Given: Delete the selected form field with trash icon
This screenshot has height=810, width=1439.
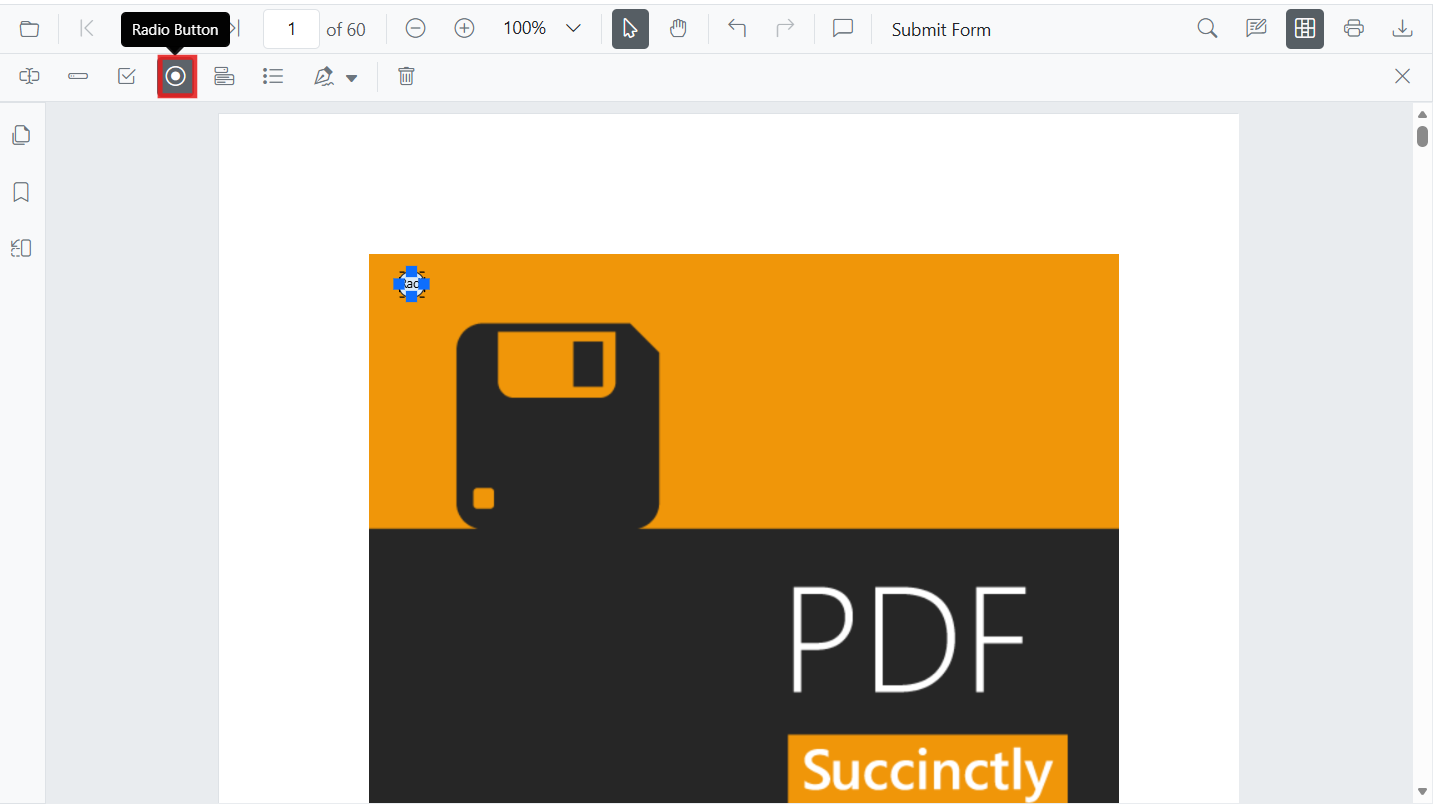Looking at the screenshot, I should 406,77.
